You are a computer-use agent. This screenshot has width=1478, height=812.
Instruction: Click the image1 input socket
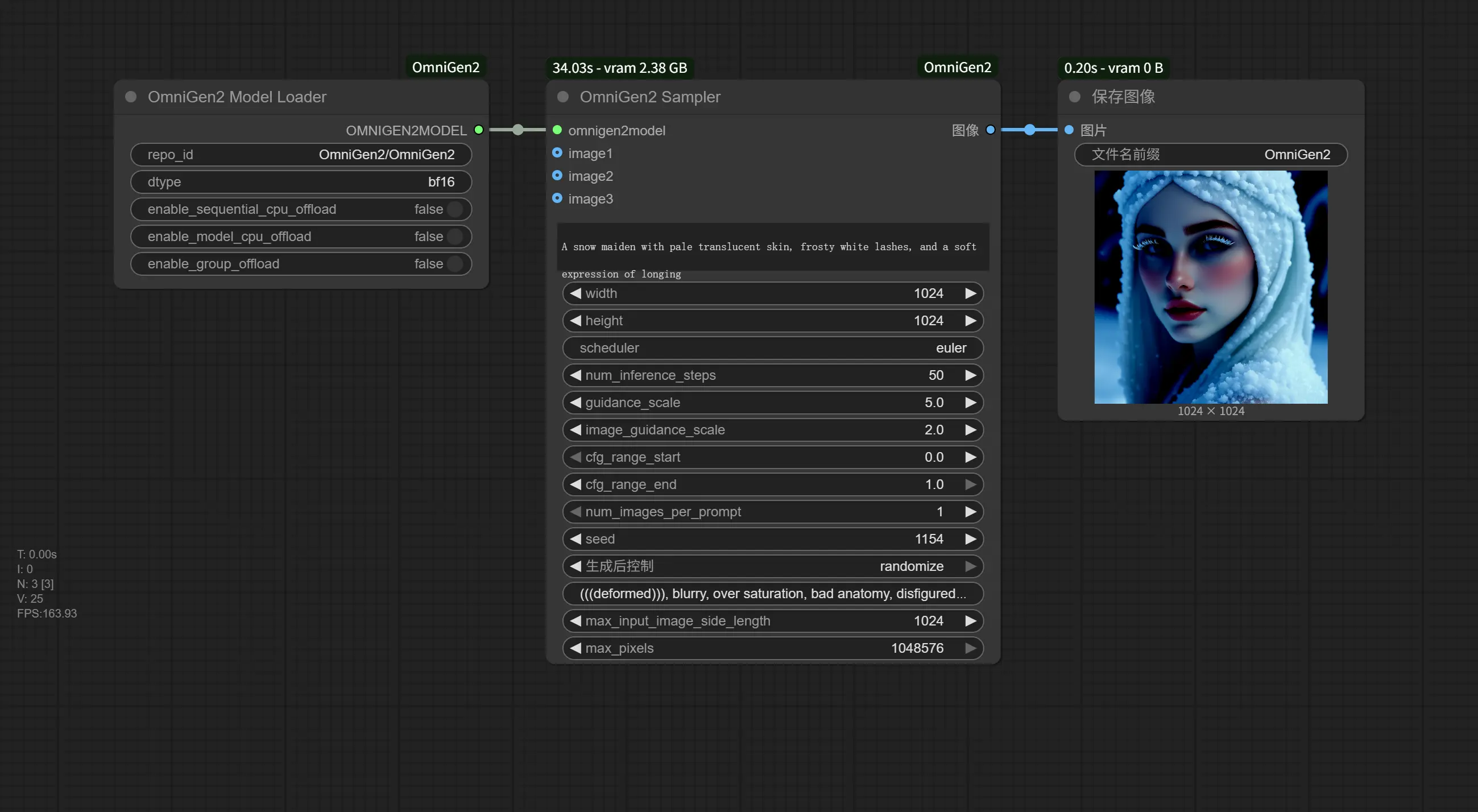[x=557, y=152]
